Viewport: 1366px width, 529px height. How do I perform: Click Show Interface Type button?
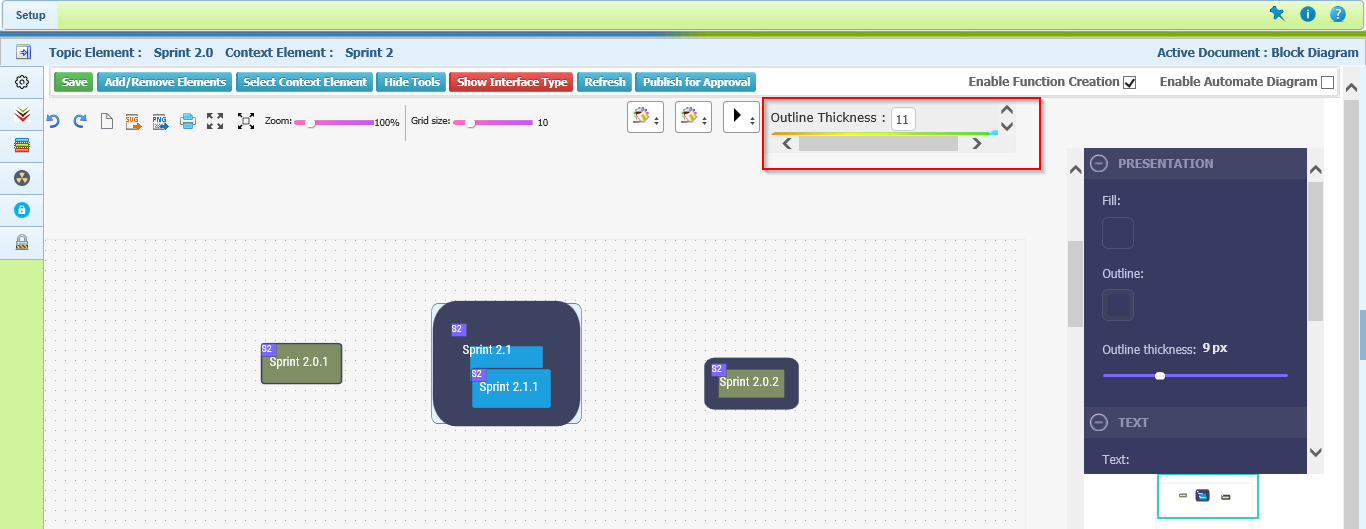pos(512,82)
